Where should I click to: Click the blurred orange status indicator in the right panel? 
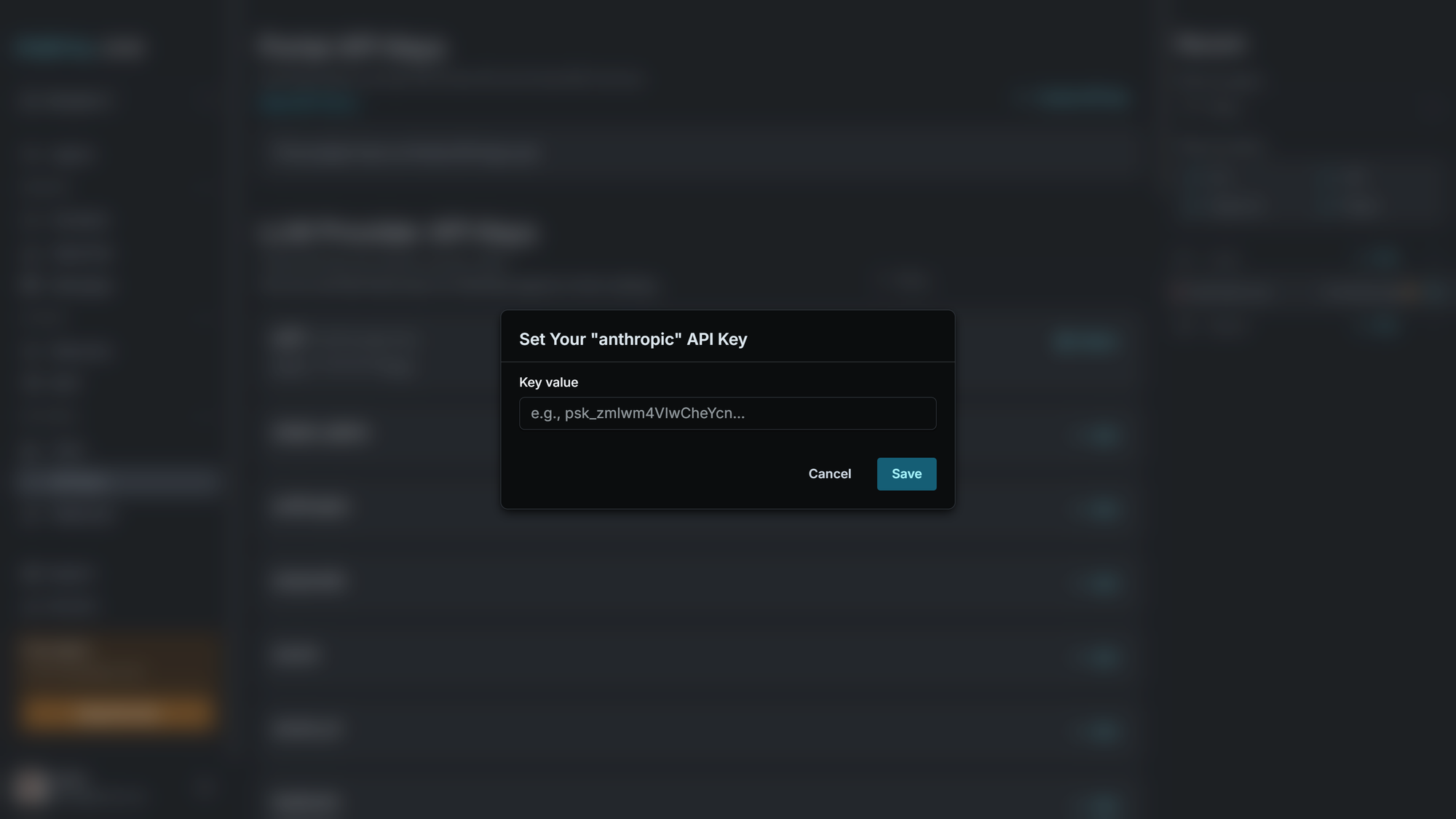coord(1409,293)
